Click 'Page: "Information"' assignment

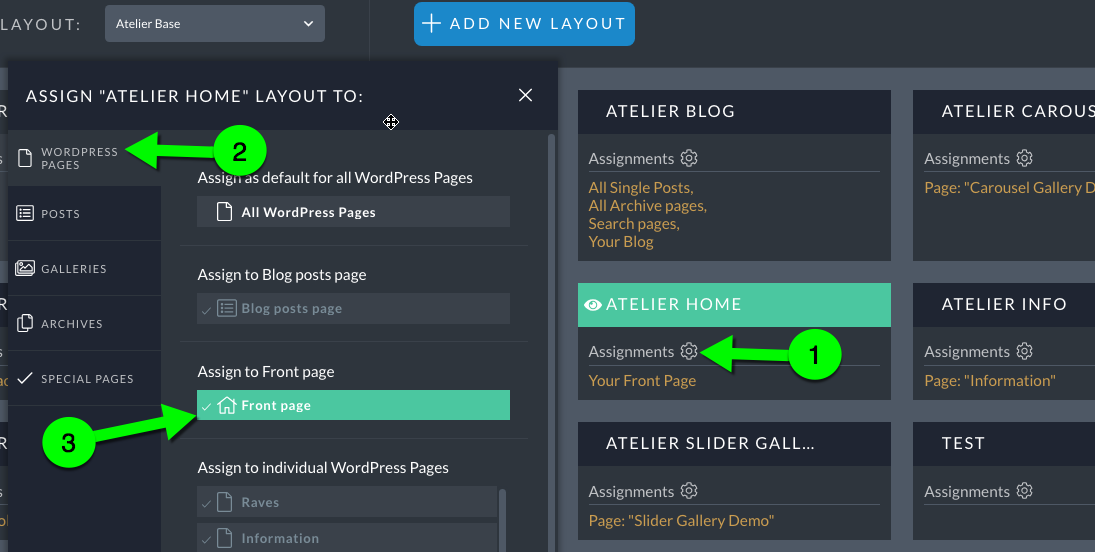(990, 381)
